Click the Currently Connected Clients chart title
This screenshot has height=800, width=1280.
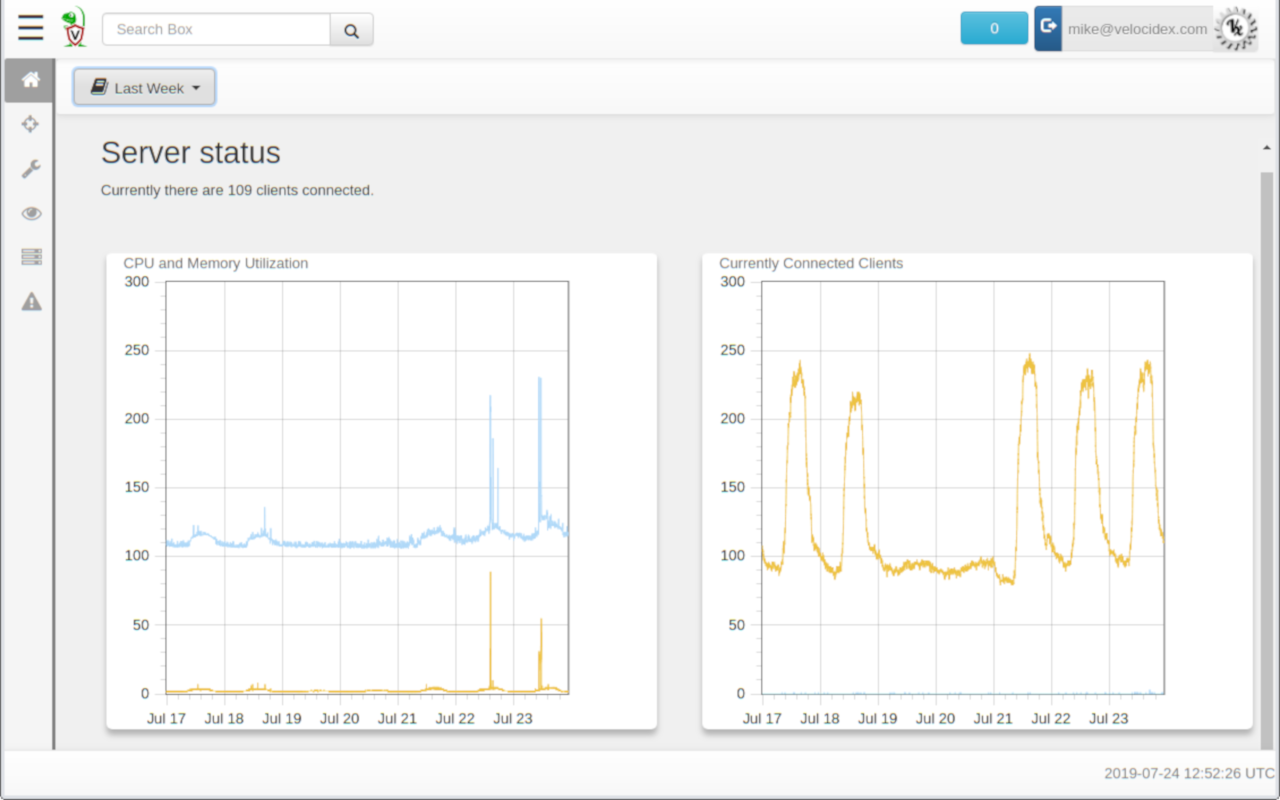point(811,264)
